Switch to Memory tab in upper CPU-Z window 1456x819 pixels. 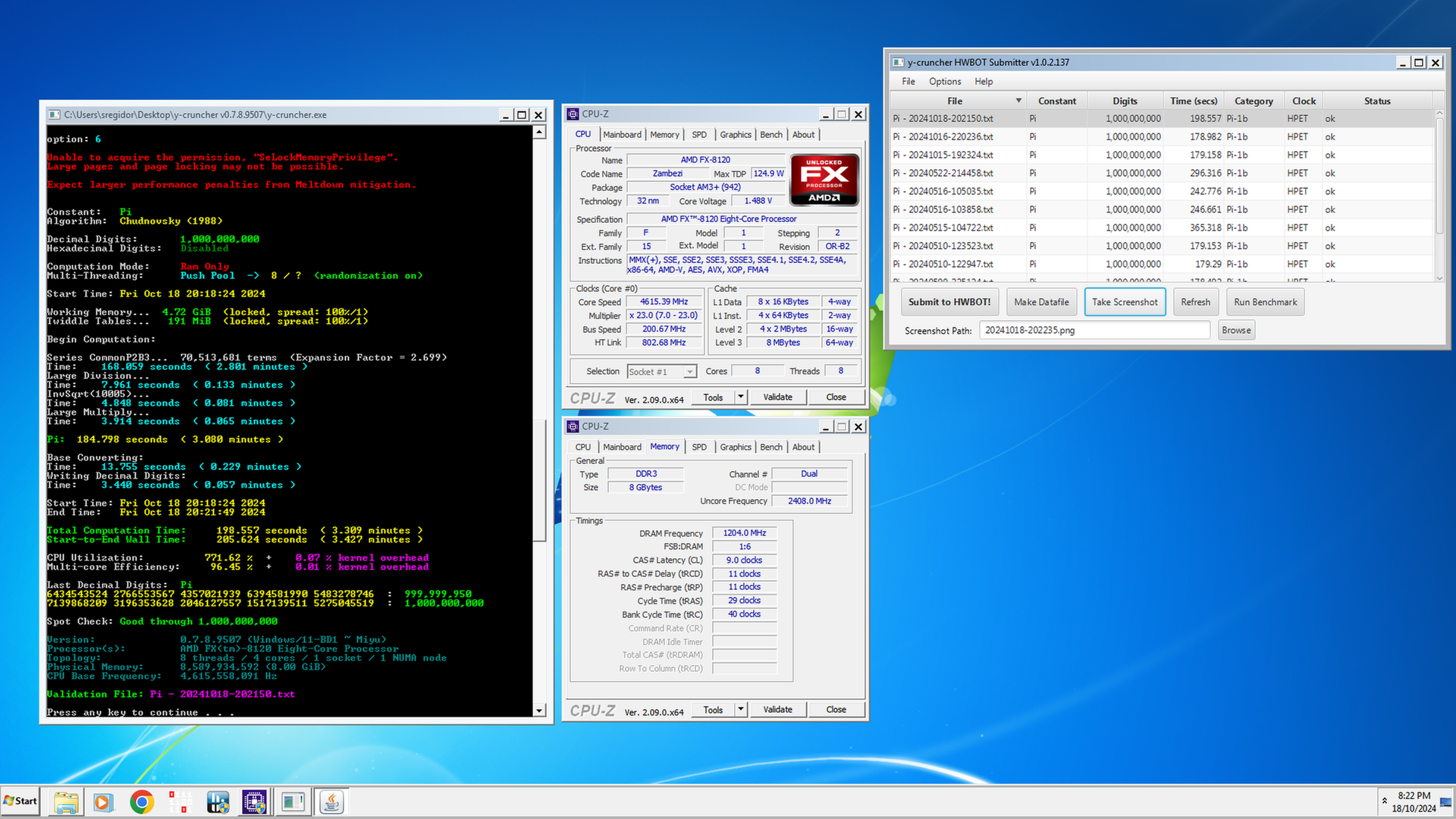[664, 134]
